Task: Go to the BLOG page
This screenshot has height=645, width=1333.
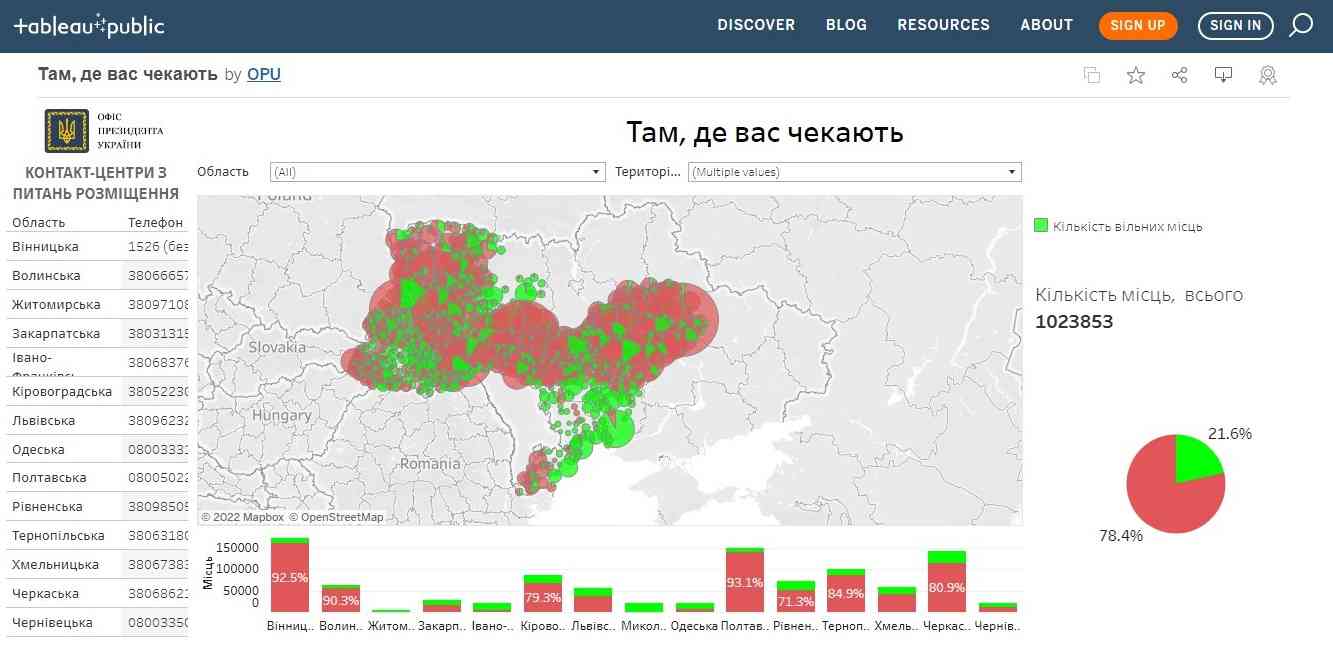Action: 846,26
